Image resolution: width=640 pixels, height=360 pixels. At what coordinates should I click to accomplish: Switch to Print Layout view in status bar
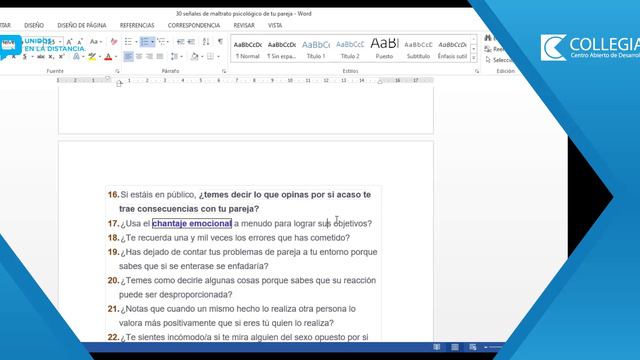pyautogui.click(x=455, y=347)
